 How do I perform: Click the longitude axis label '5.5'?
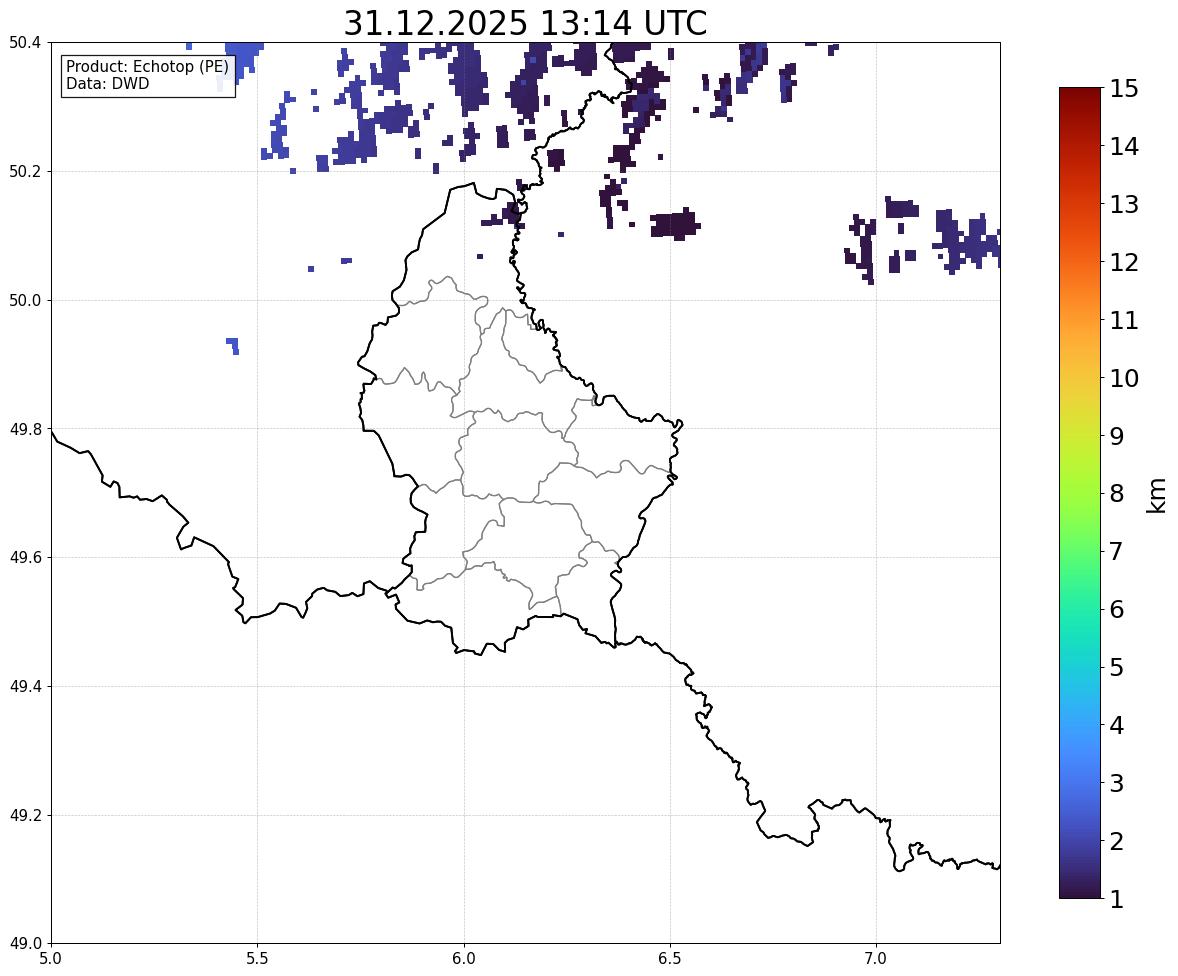point(258,959)
